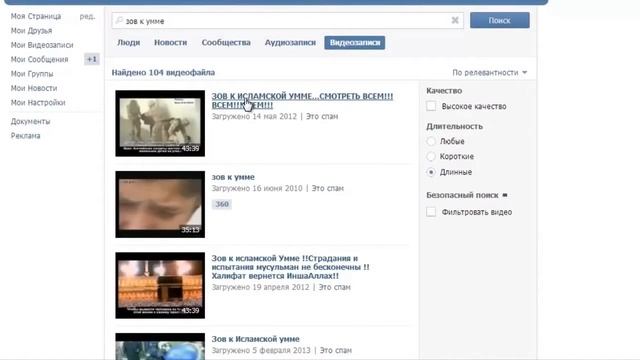Screen dimensions: 640x360
Task: Open Мои Сообщения
Action: click(40, 59)
